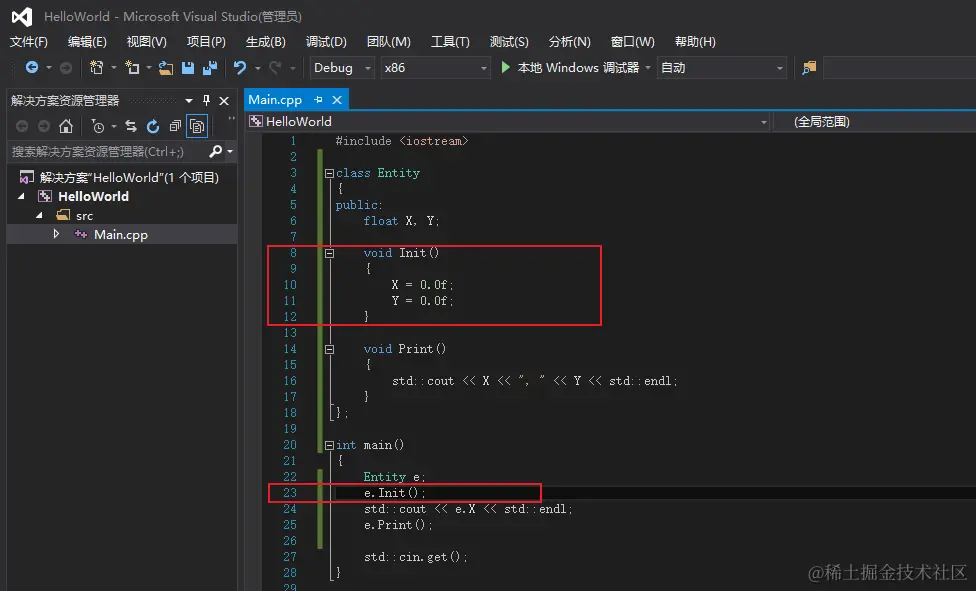
Task: Close the Main.cpp tab
Action: coord(337,100)
